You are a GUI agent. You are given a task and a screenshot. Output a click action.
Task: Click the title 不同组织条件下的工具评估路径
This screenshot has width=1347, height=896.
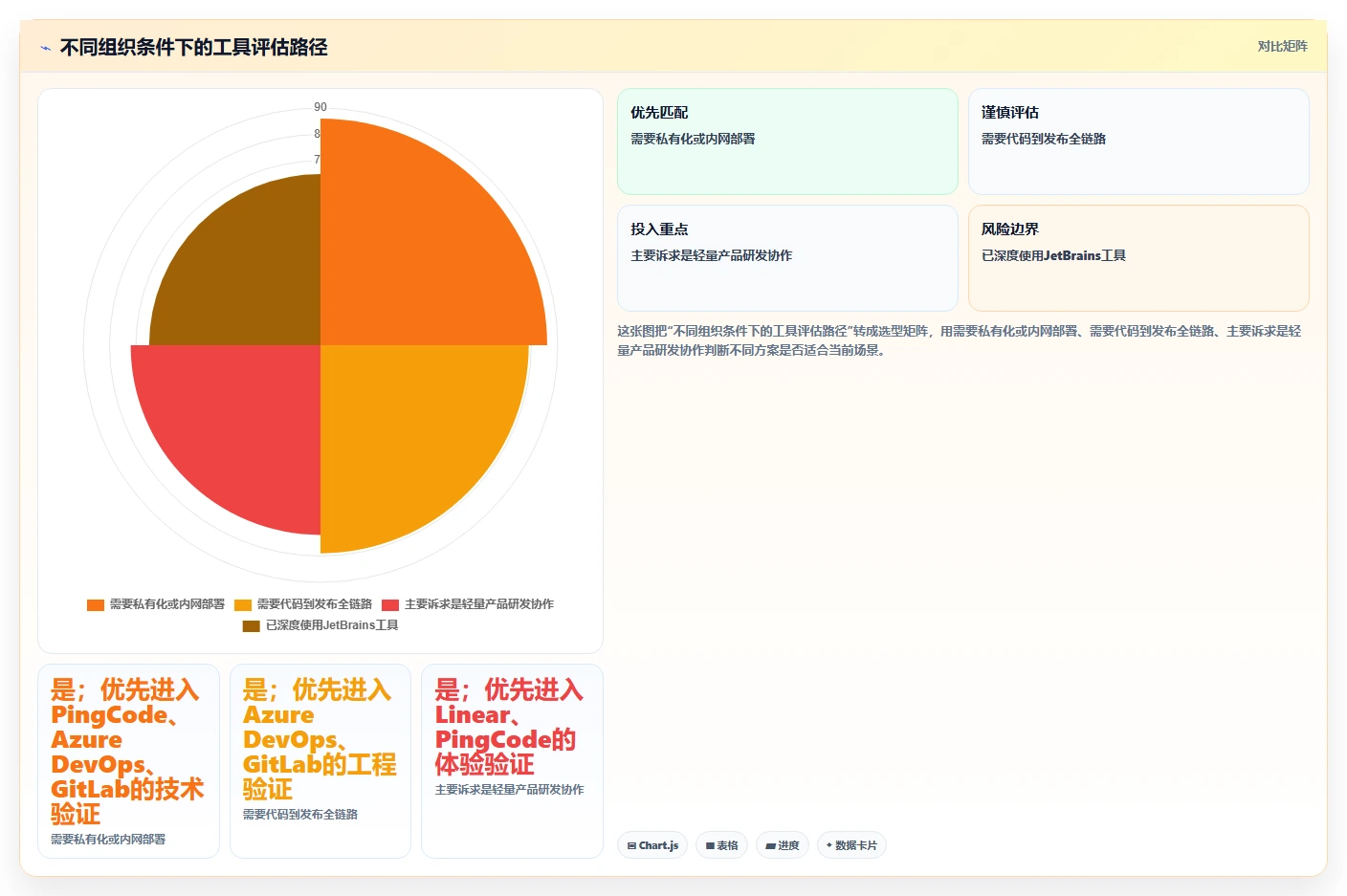193,47
